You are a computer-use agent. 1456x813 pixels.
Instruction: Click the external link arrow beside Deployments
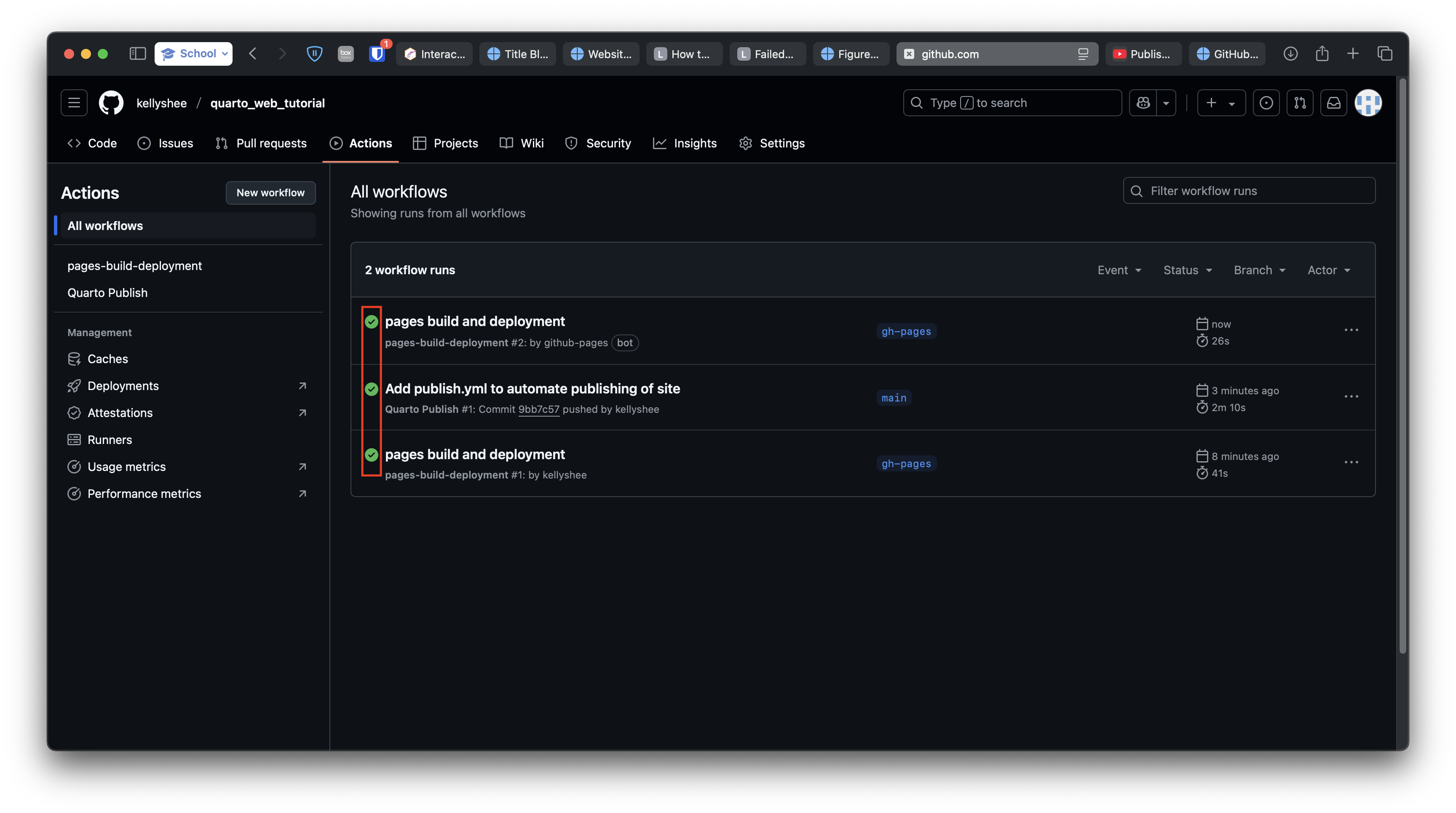(x=302, y=386)
